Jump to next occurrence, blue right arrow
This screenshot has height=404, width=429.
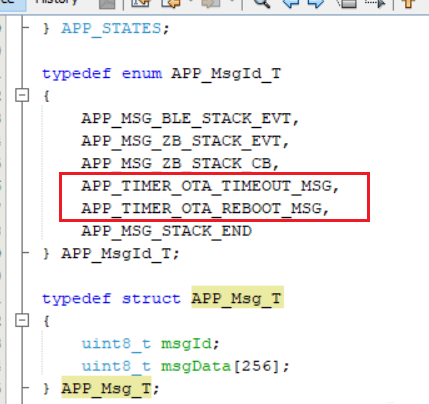(315, 3)
